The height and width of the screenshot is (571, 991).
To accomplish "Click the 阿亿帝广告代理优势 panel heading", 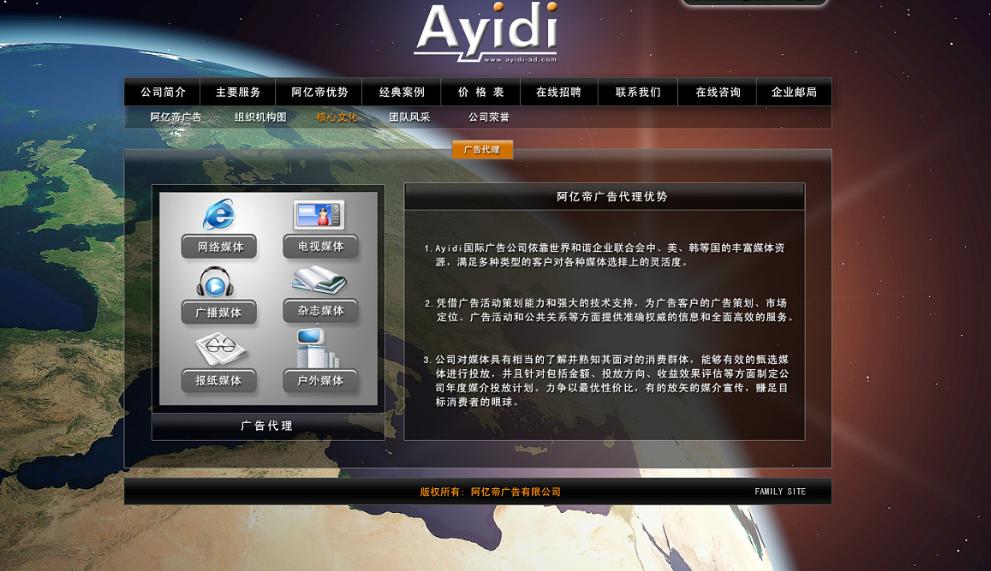I will pyautogui.click(x=612, y=197).
